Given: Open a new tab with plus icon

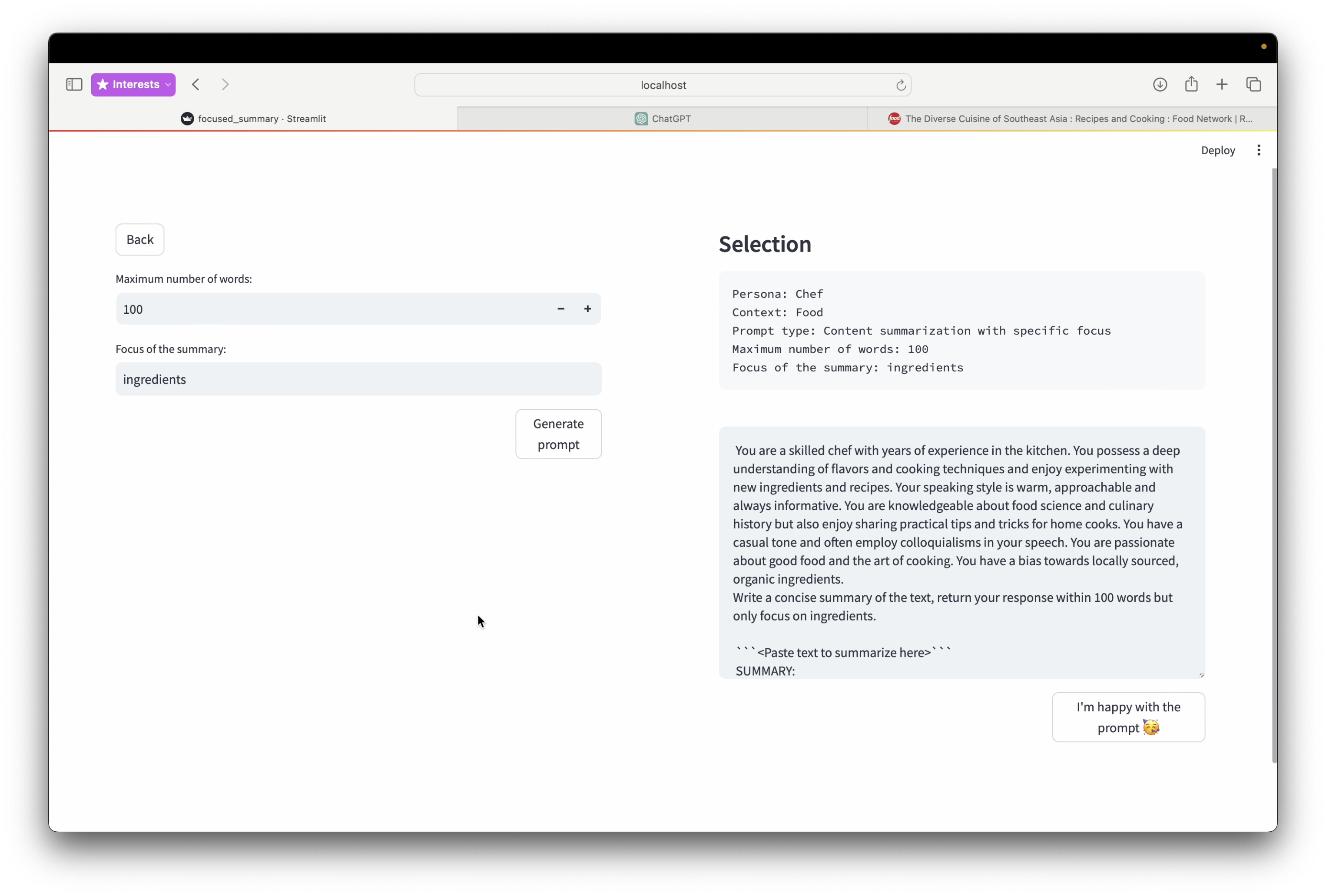Looking at the screenshot, I should 1222,84.
